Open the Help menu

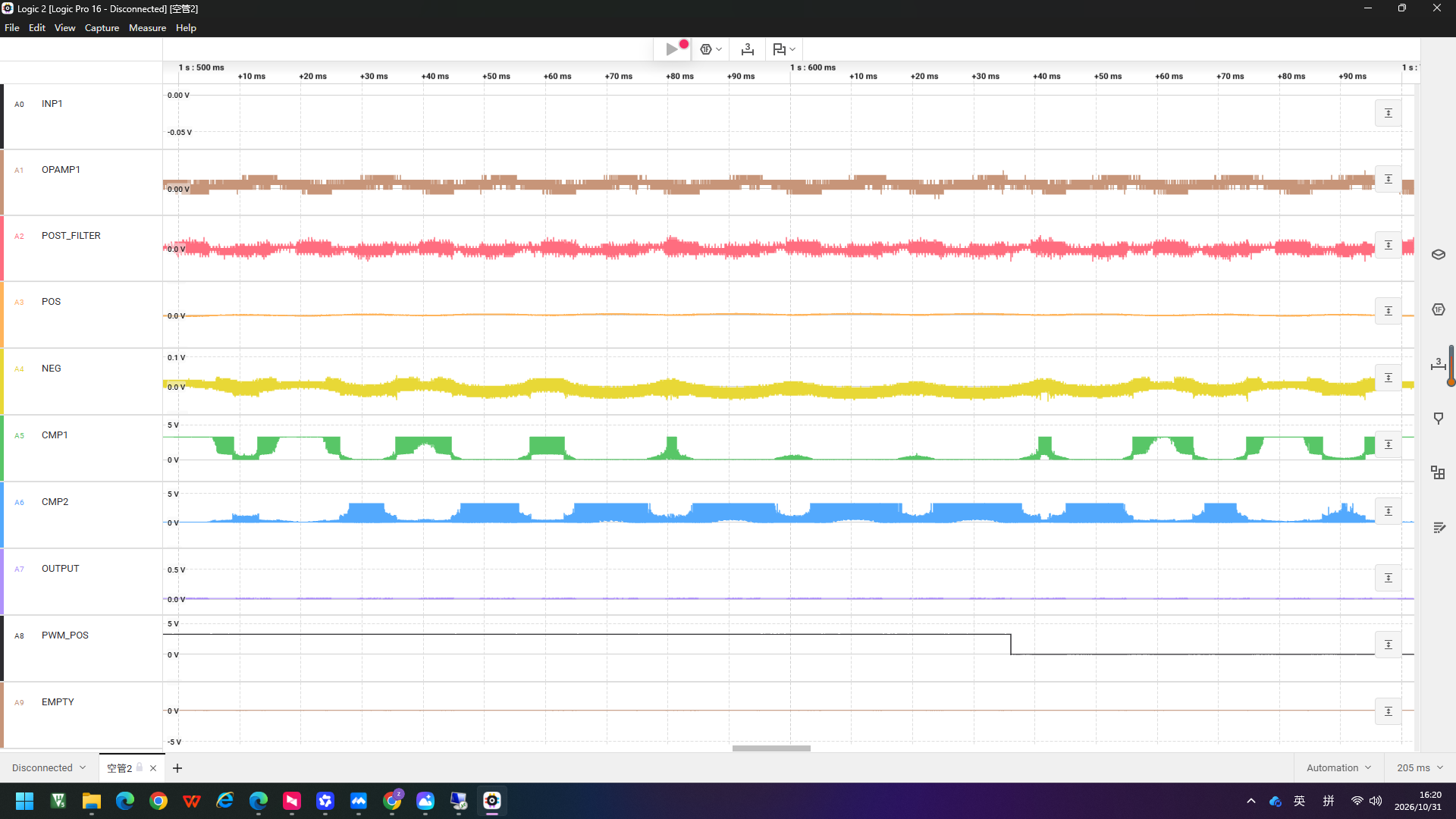pyautogui.click(x=186, y=28)
